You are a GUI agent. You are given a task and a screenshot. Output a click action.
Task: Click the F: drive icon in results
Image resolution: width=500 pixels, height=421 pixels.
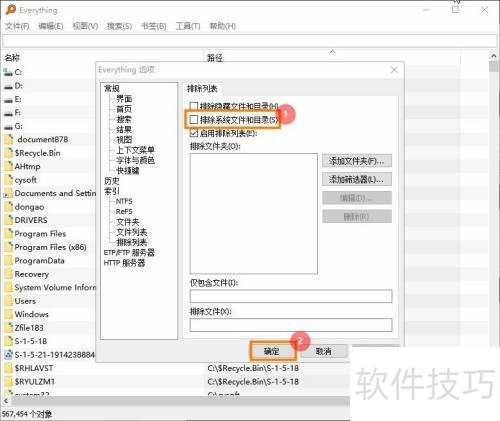click(x=8, y=113)
